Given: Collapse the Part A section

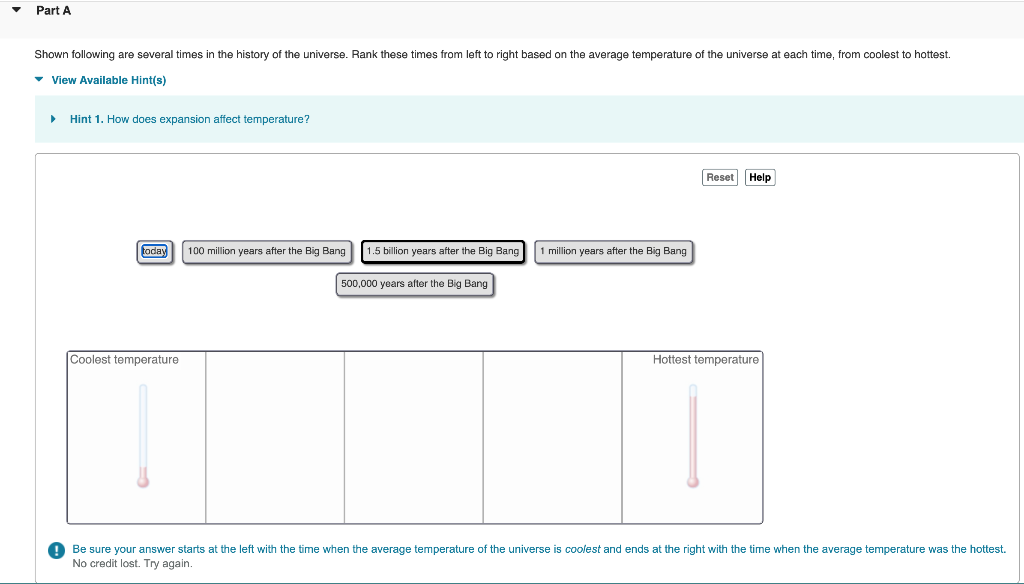Looking at the screenshot, I should pos(15,9).
